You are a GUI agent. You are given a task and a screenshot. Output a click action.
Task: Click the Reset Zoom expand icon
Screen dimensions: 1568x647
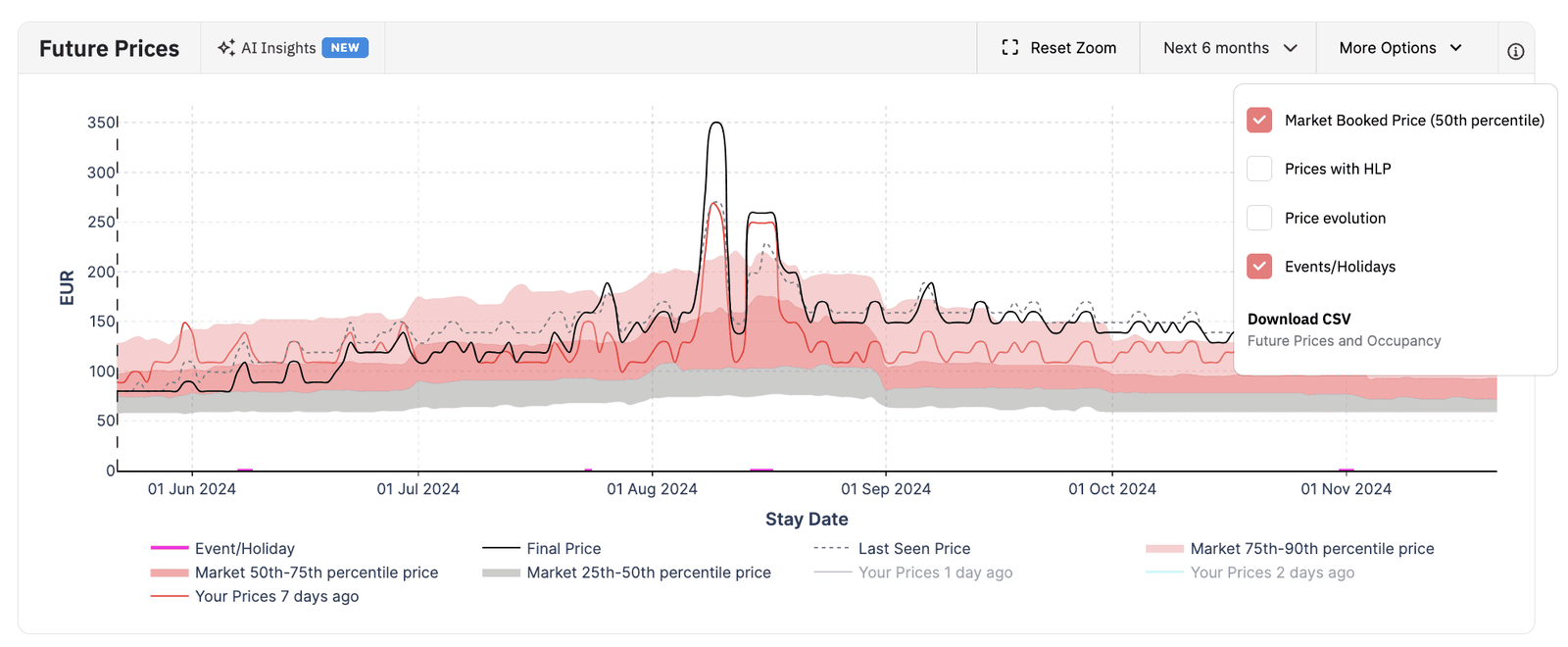(1010, 48)
